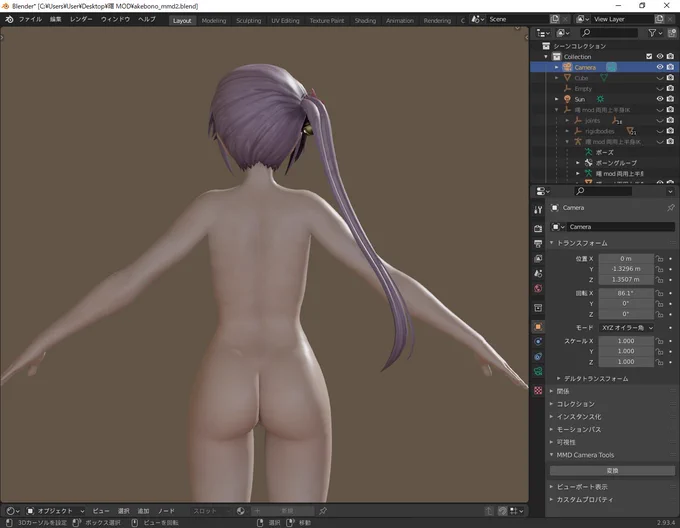Open the Object Constraints properties tab

pyautogui.click(x=538, y=356)
